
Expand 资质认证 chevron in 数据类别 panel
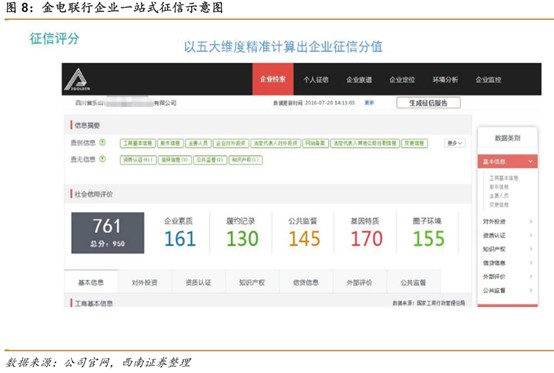pyautogui.click(x=531, y=235)
